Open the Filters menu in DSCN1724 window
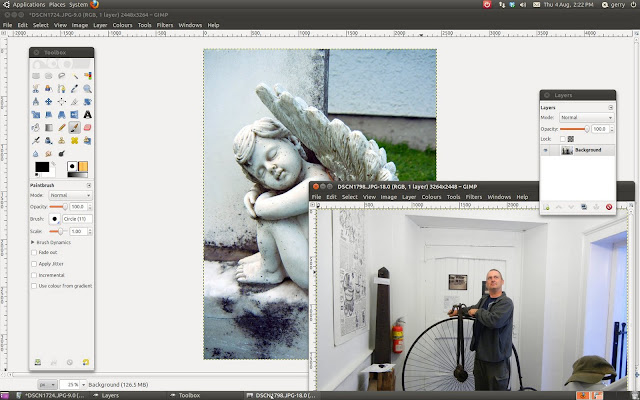The height and width of the screenshot is (400, 640). pos(165,25)
